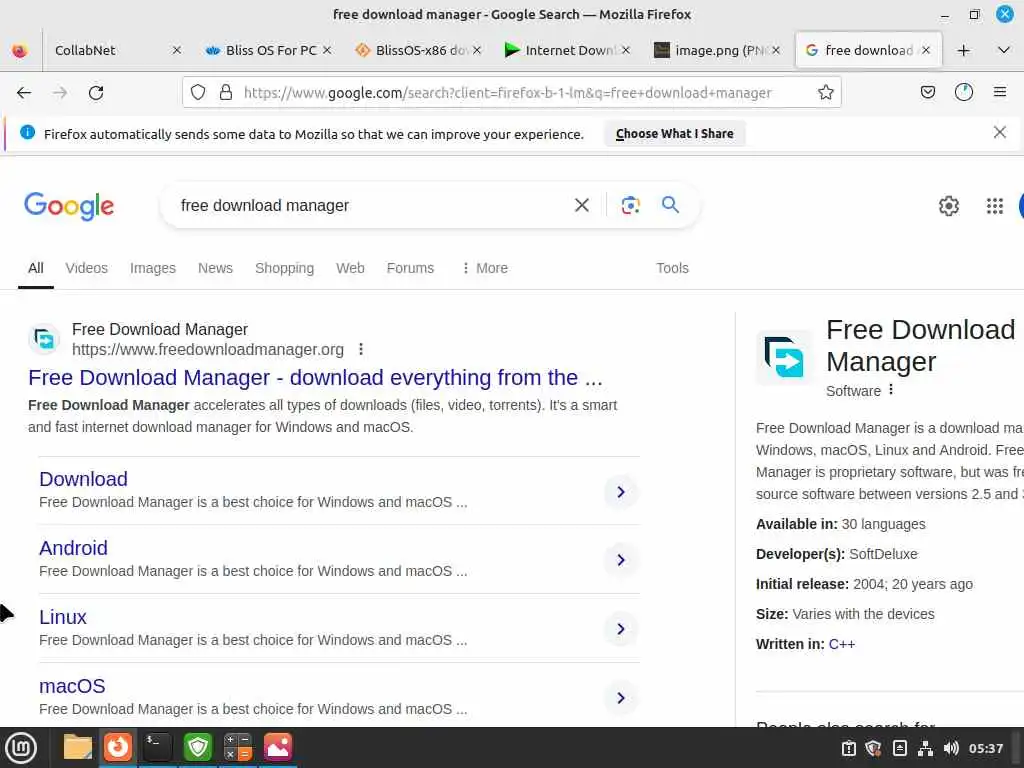The width and height of the screenshot is (1024, 768).
Task: Click Google logo to go home
Action: pos(69,206)
